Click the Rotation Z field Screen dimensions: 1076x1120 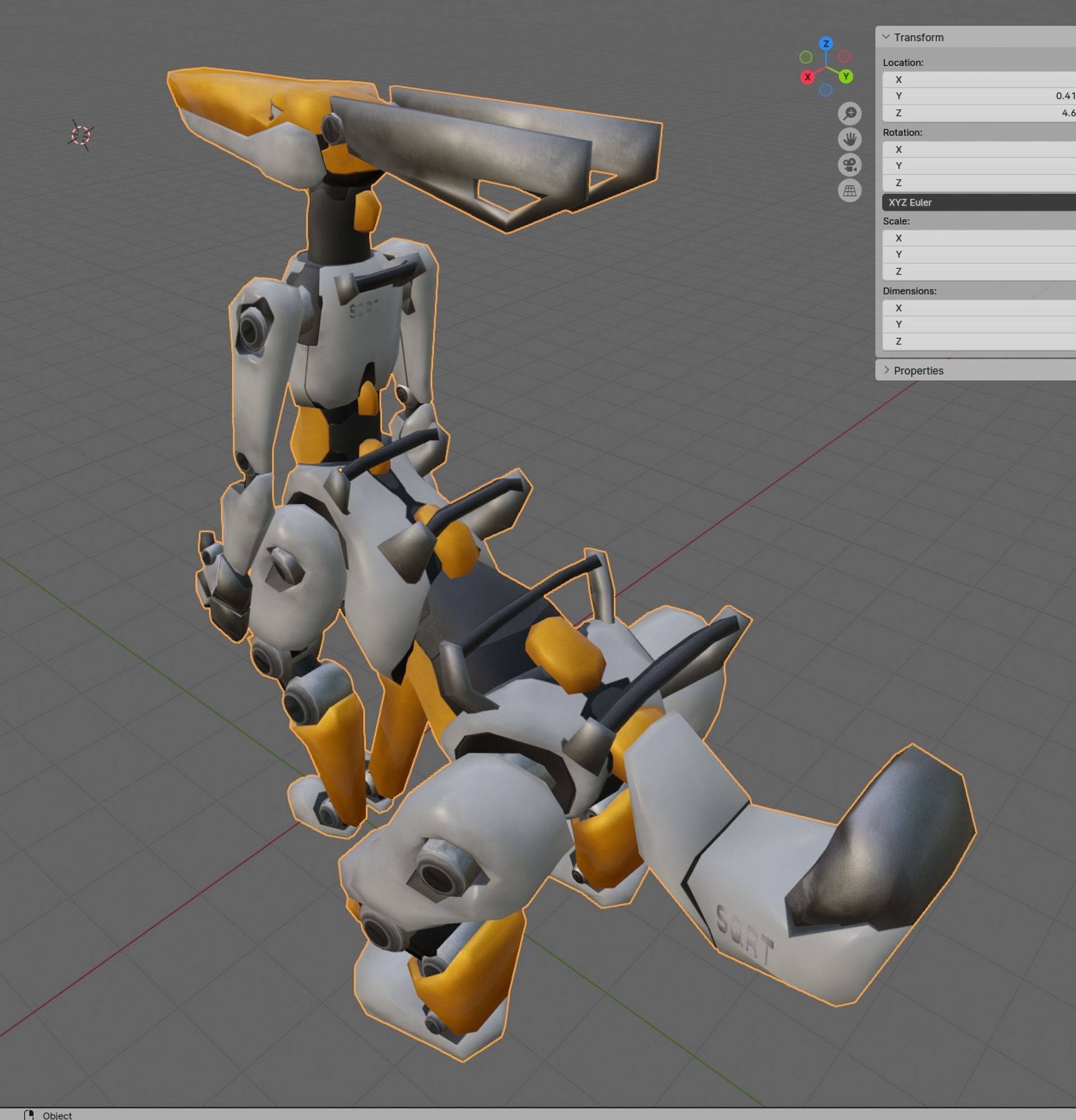pyautogui.click(x=979, y=183)
